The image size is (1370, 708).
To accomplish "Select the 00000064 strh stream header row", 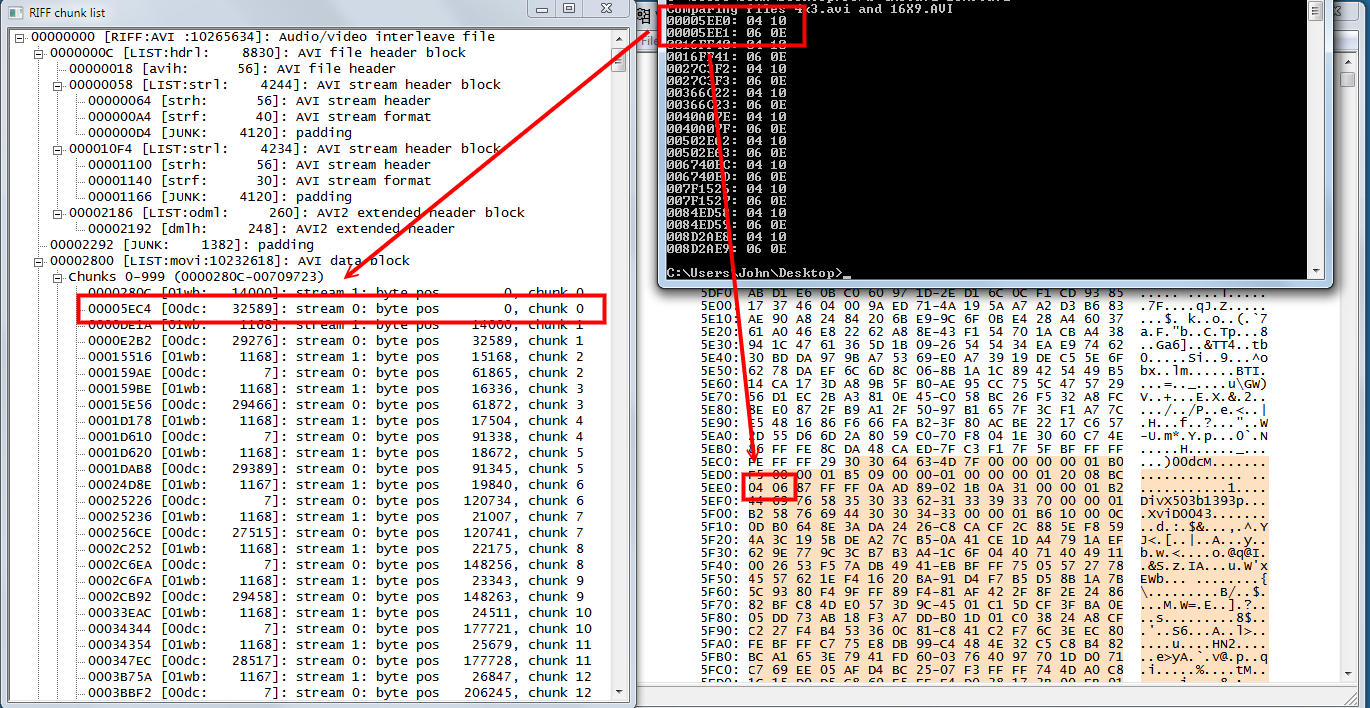I will tap(259, 101).
